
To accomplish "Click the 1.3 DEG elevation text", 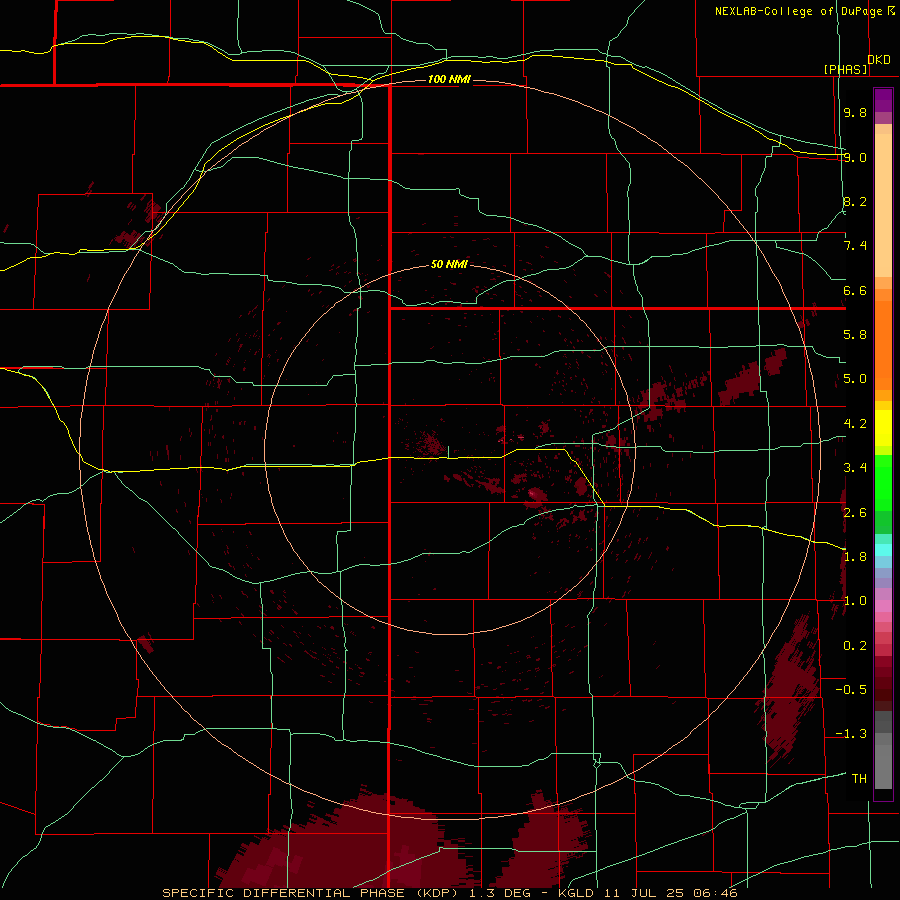I will (x=501, y=893).
